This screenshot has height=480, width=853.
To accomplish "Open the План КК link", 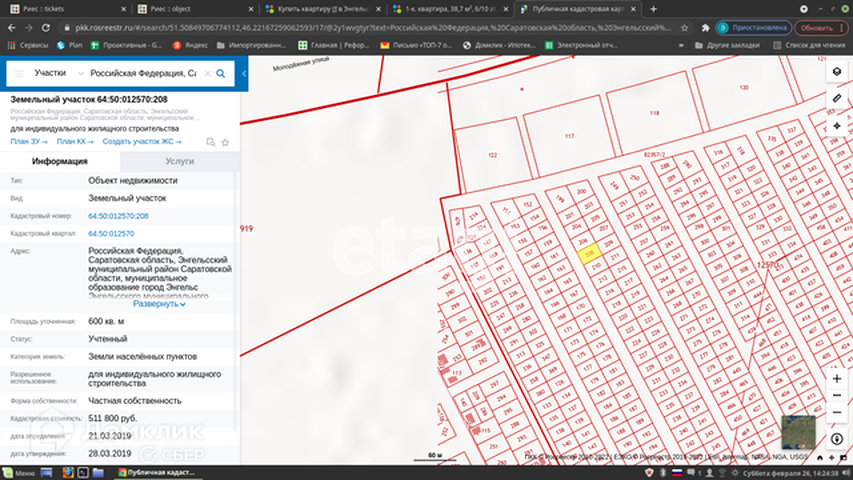I will click(75, 141).
